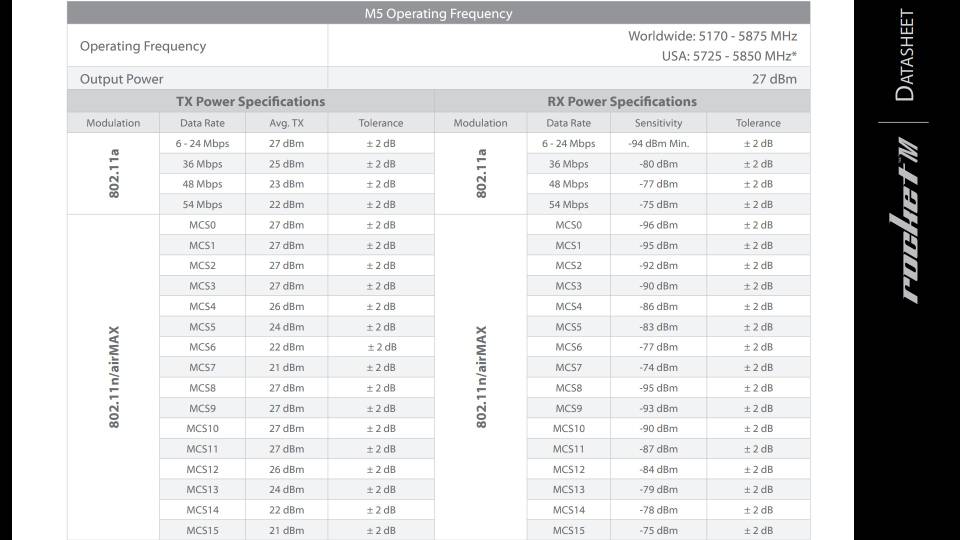The width and height of the screenshot is (960, 540).
Task: Select RX "MCS10" data rate cell
Action: click(569, 429)
